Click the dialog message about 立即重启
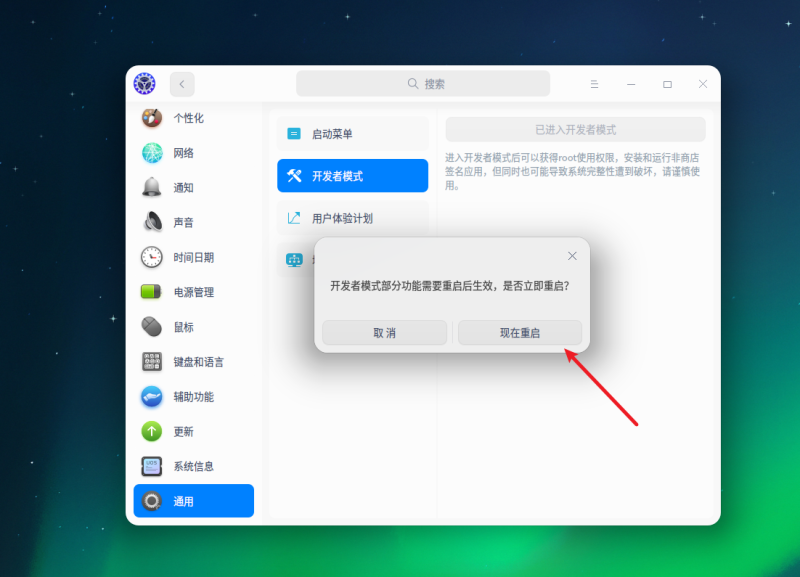Viewport: 800px width, 577px height. tap(449, 286)
